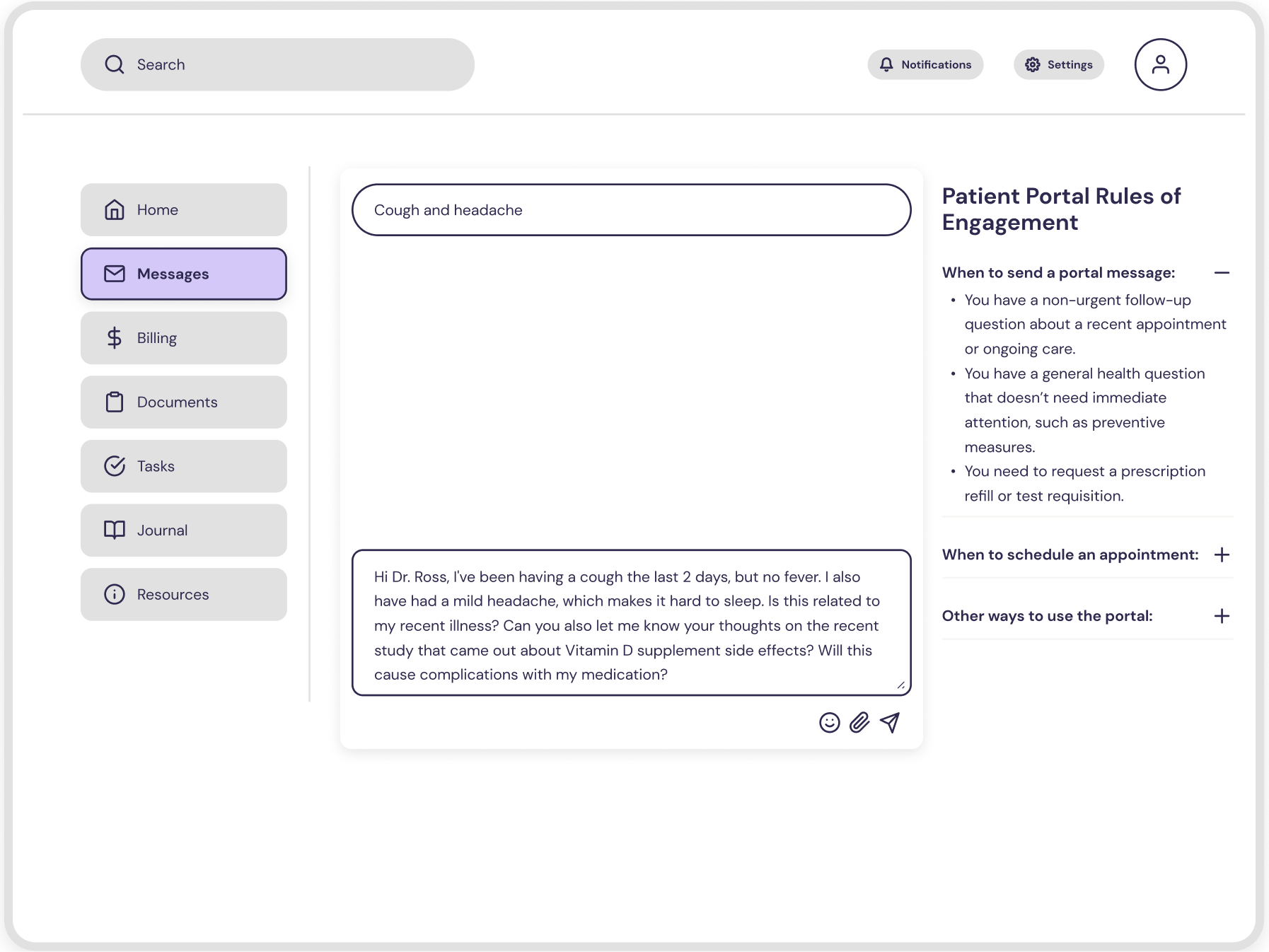The width and height of the screenshot is (1269, 952).
Task: Select the Home house icon in sidebar
Action: point(115,209)
